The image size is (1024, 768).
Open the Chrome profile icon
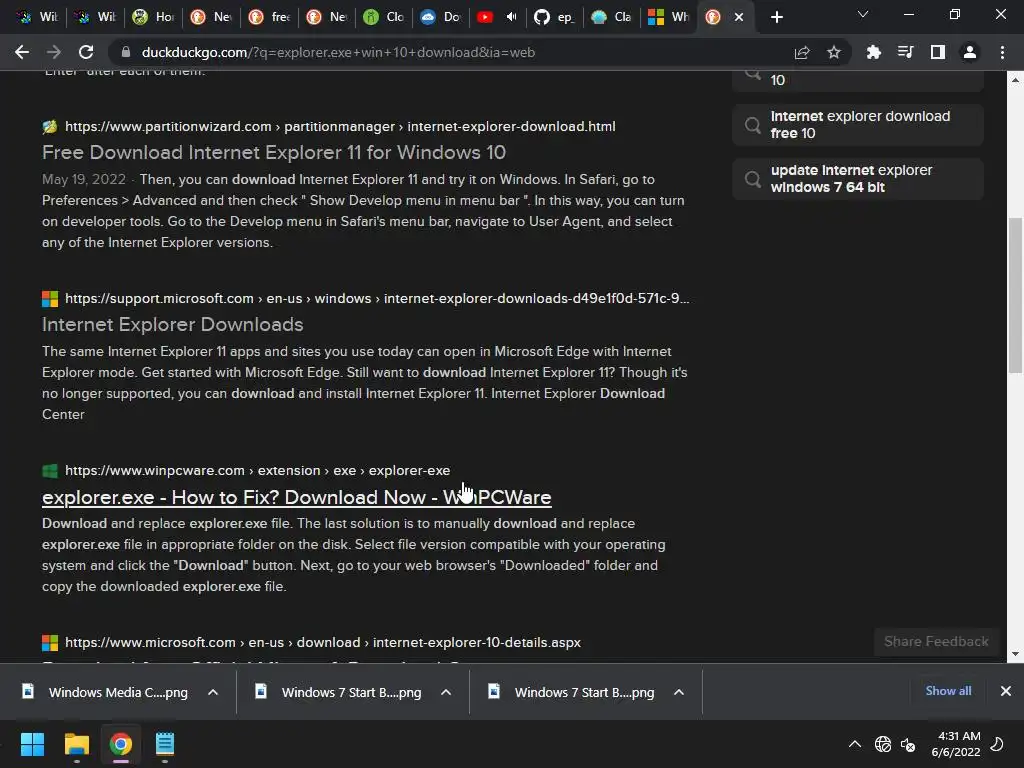[x=970, y=52]
